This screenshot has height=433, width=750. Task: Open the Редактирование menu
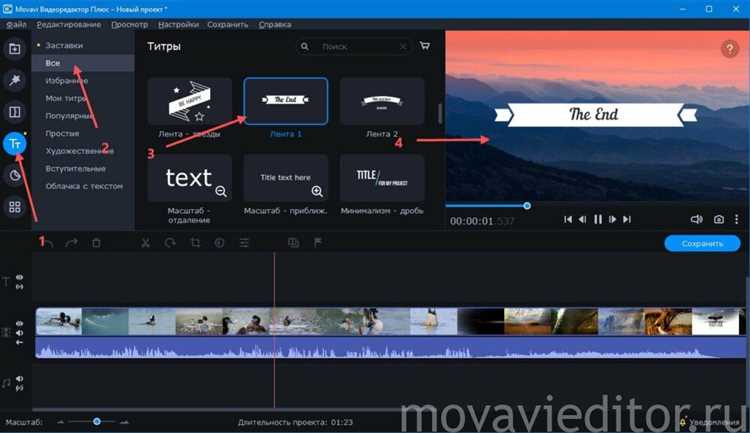click(68, 24)
